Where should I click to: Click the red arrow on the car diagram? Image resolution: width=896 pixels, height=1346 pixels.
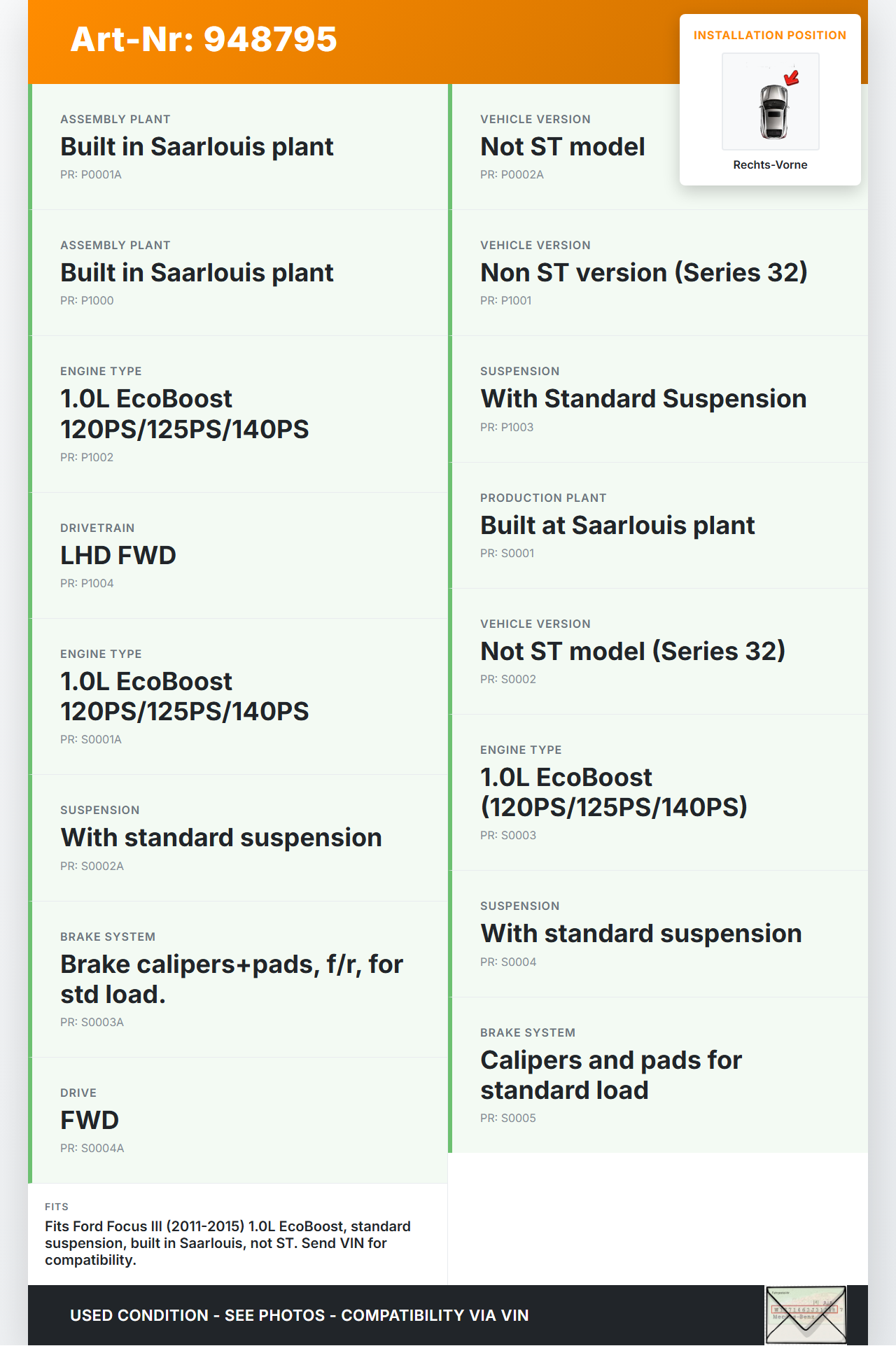792,78
